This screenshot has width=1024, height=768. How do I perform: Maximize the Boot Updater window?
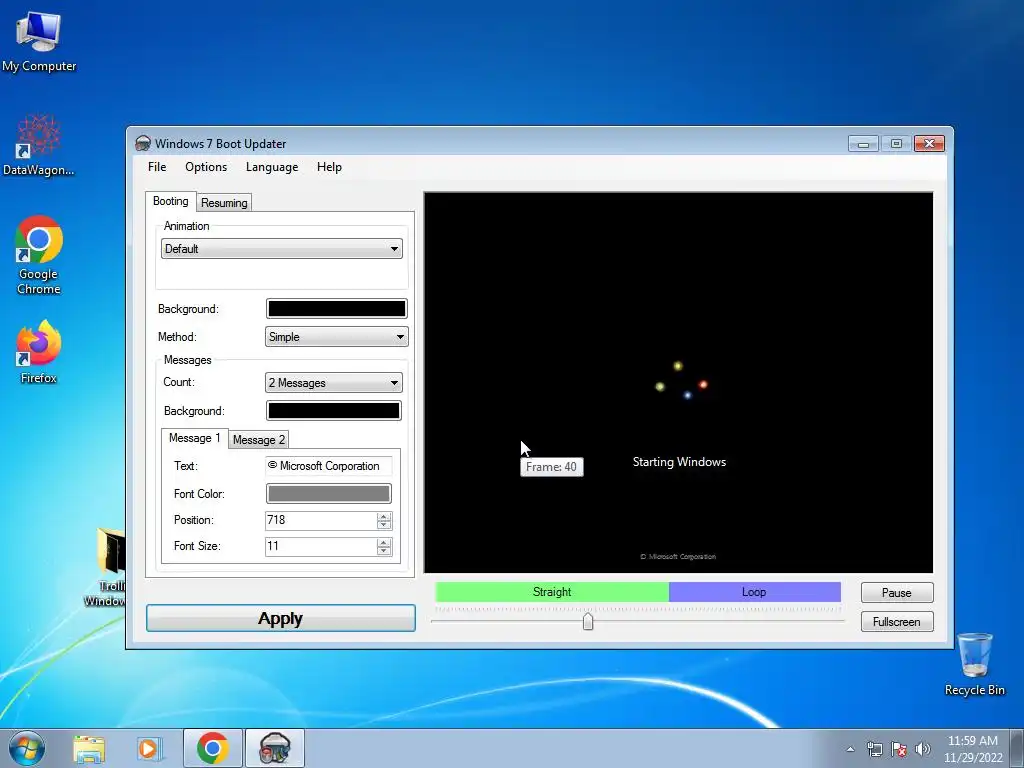896,143
